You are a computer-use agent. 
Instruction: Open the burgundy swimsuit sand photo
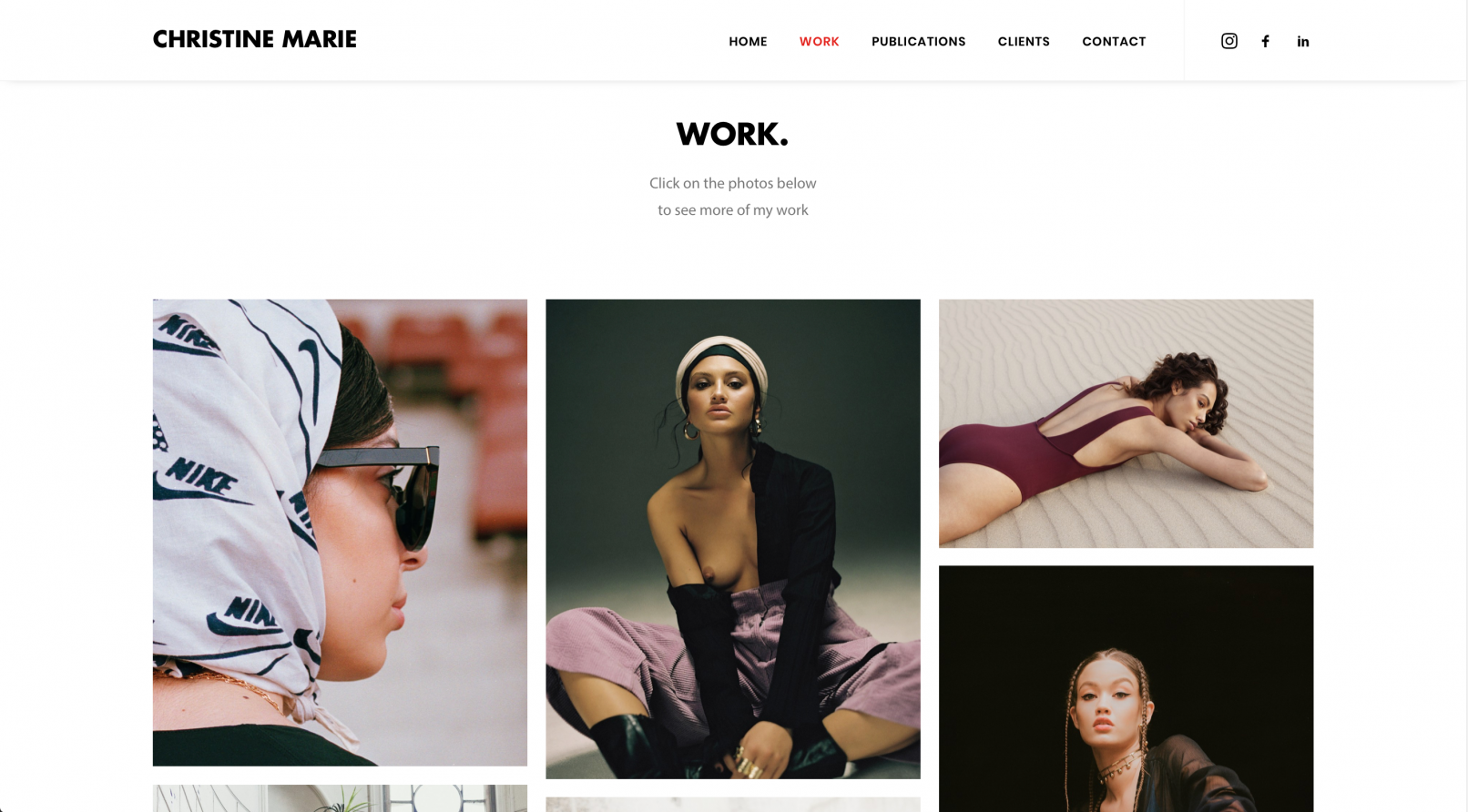coord(1126,423)
